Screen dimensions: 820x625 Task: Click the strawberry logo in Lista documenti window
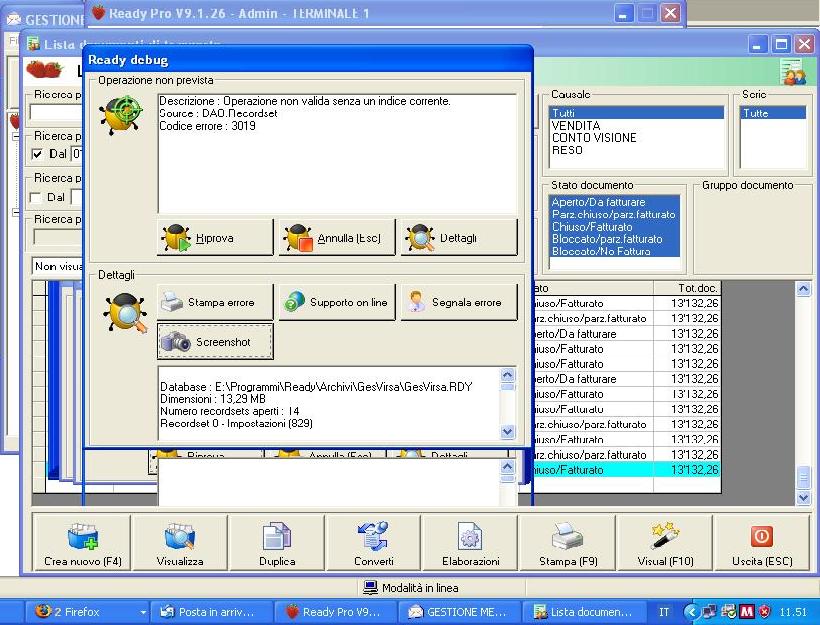(x=44, y=69)
